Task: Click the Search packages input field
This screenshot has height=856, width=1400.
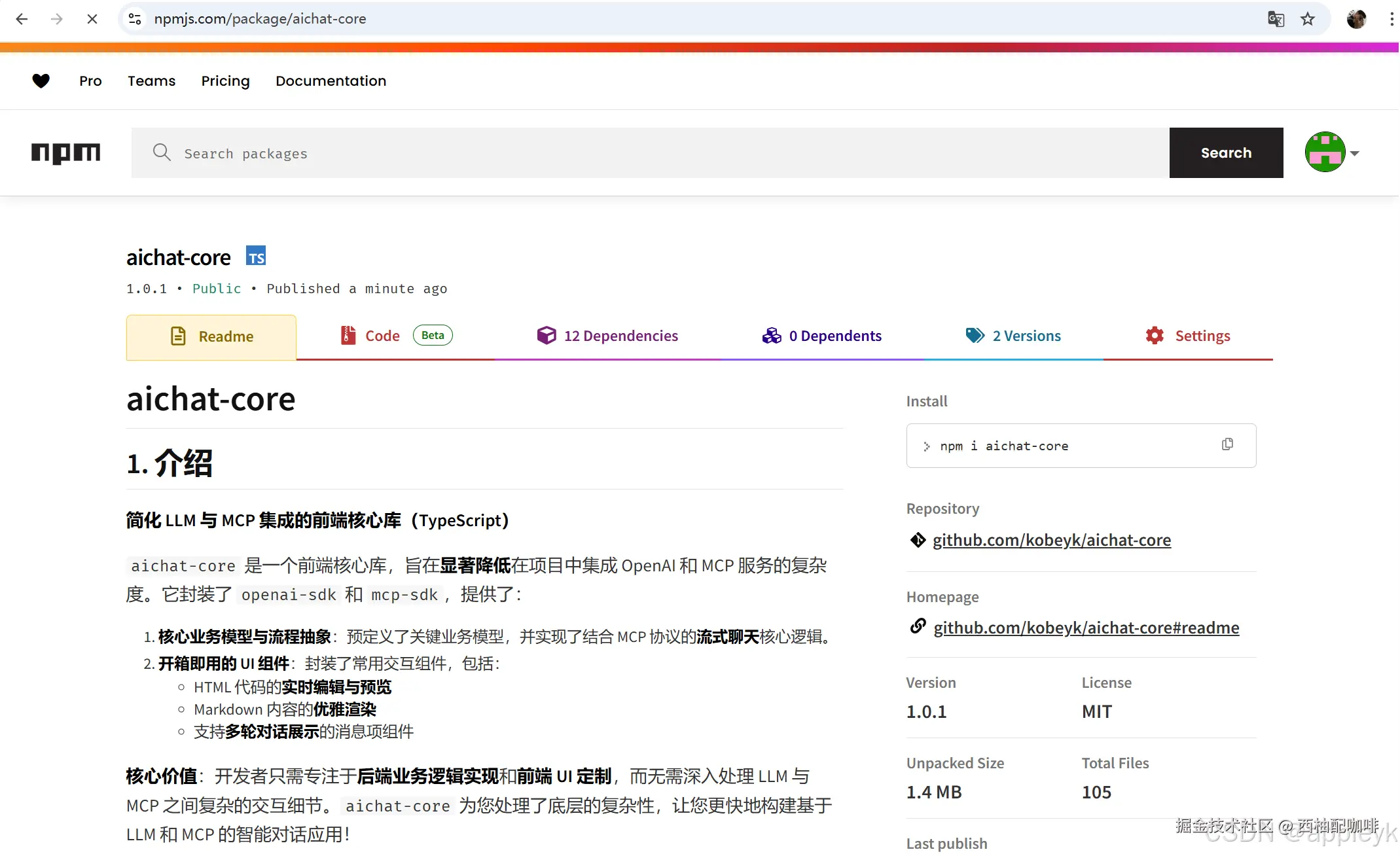Action: click(648, 153)
